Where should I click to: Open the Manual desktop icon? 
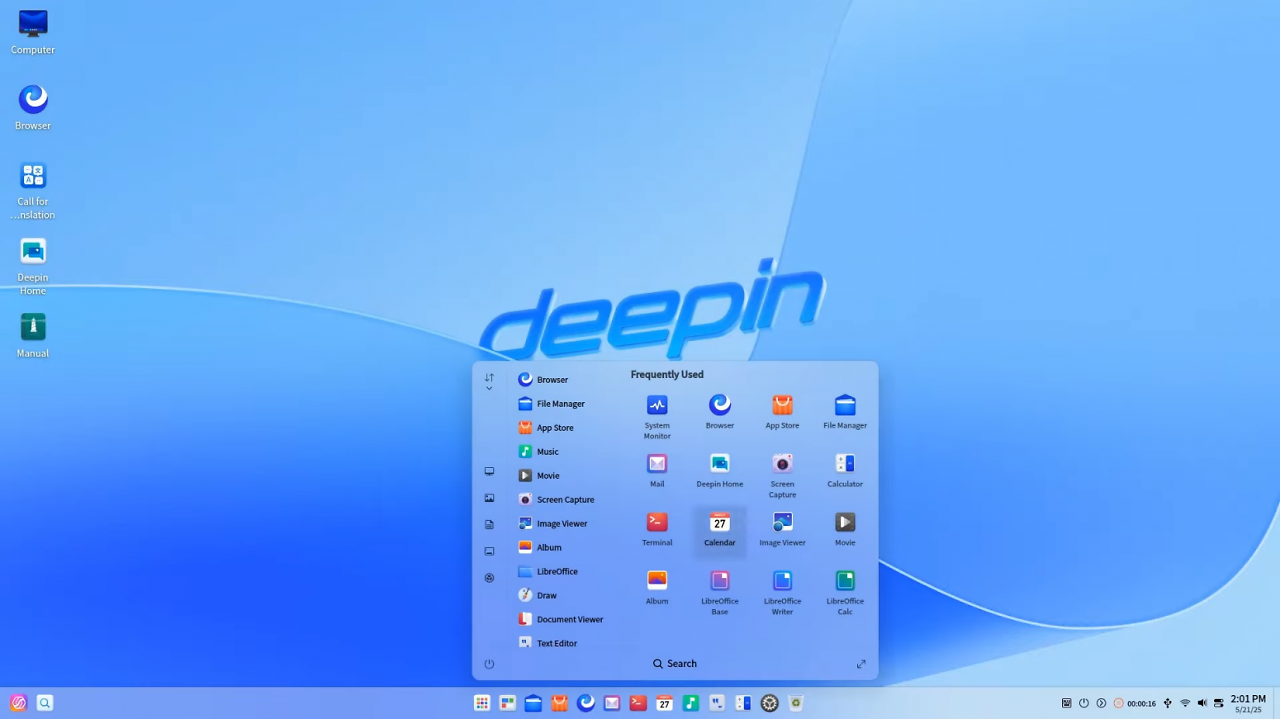click(x=33, y=335)
